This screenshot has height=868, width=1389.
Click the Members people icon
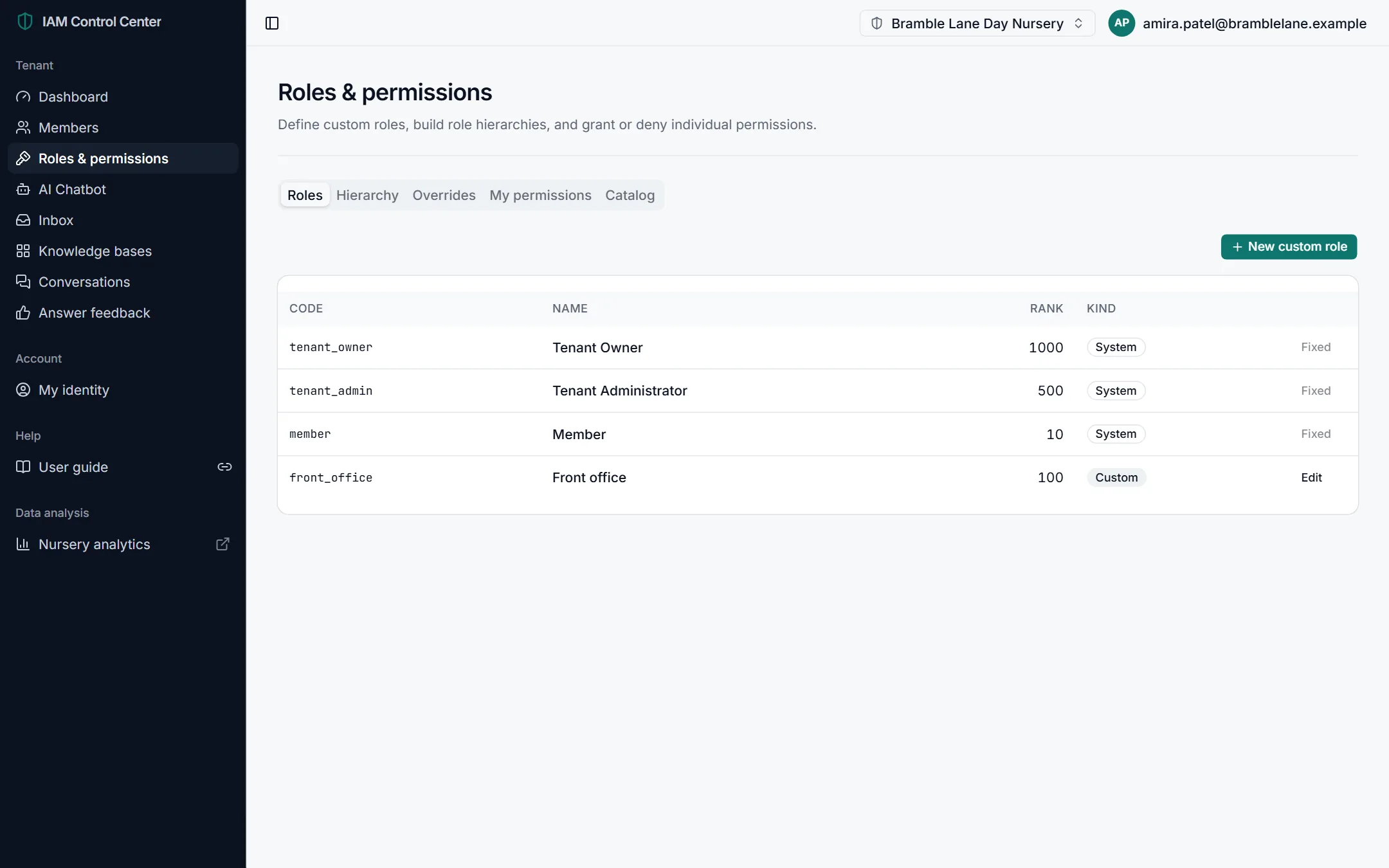(23, 127)
